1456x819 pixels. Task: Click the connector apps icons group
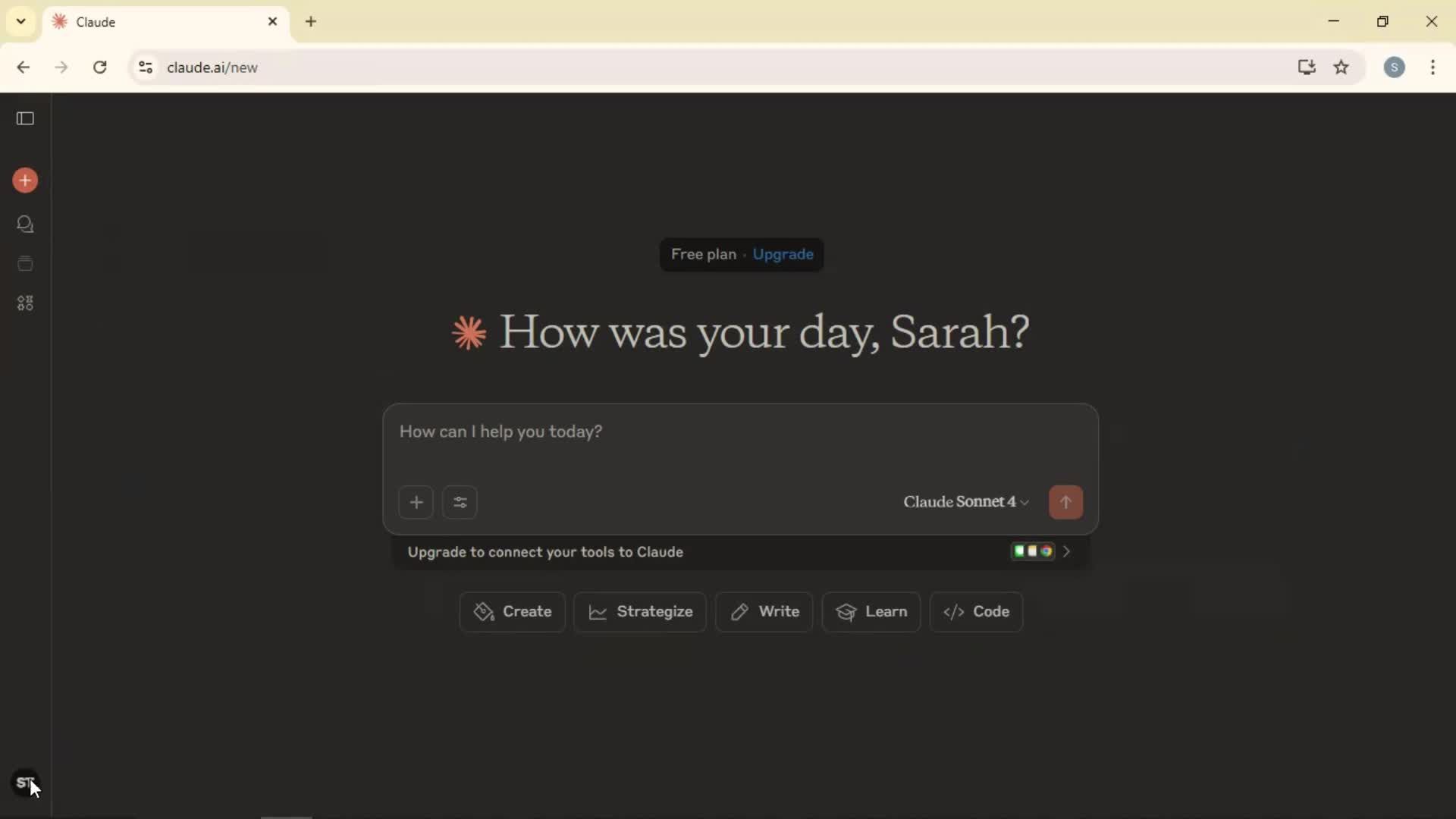1033,551
